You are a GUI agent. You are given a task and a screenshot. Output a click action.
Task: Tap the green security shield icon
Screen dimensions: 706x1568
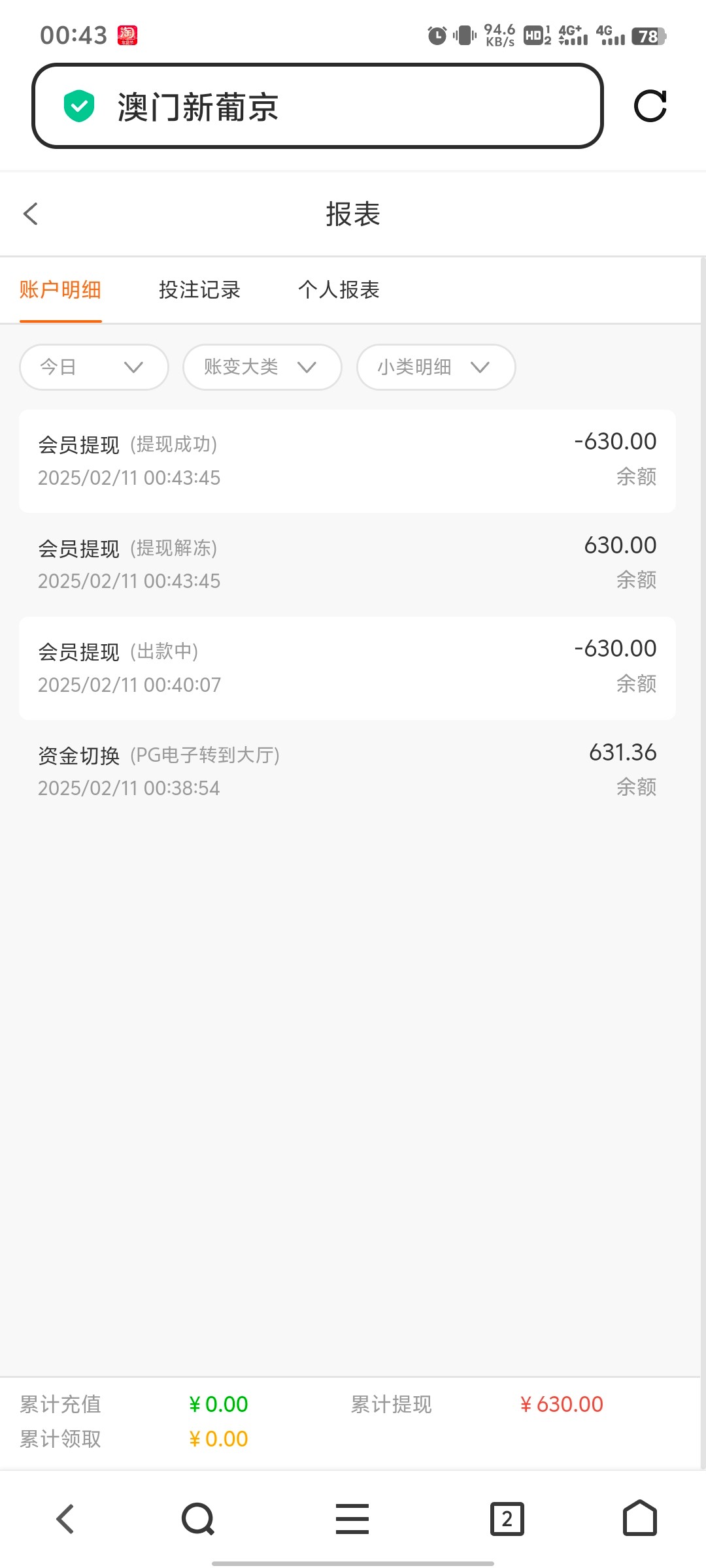click(x=79, y=106)
